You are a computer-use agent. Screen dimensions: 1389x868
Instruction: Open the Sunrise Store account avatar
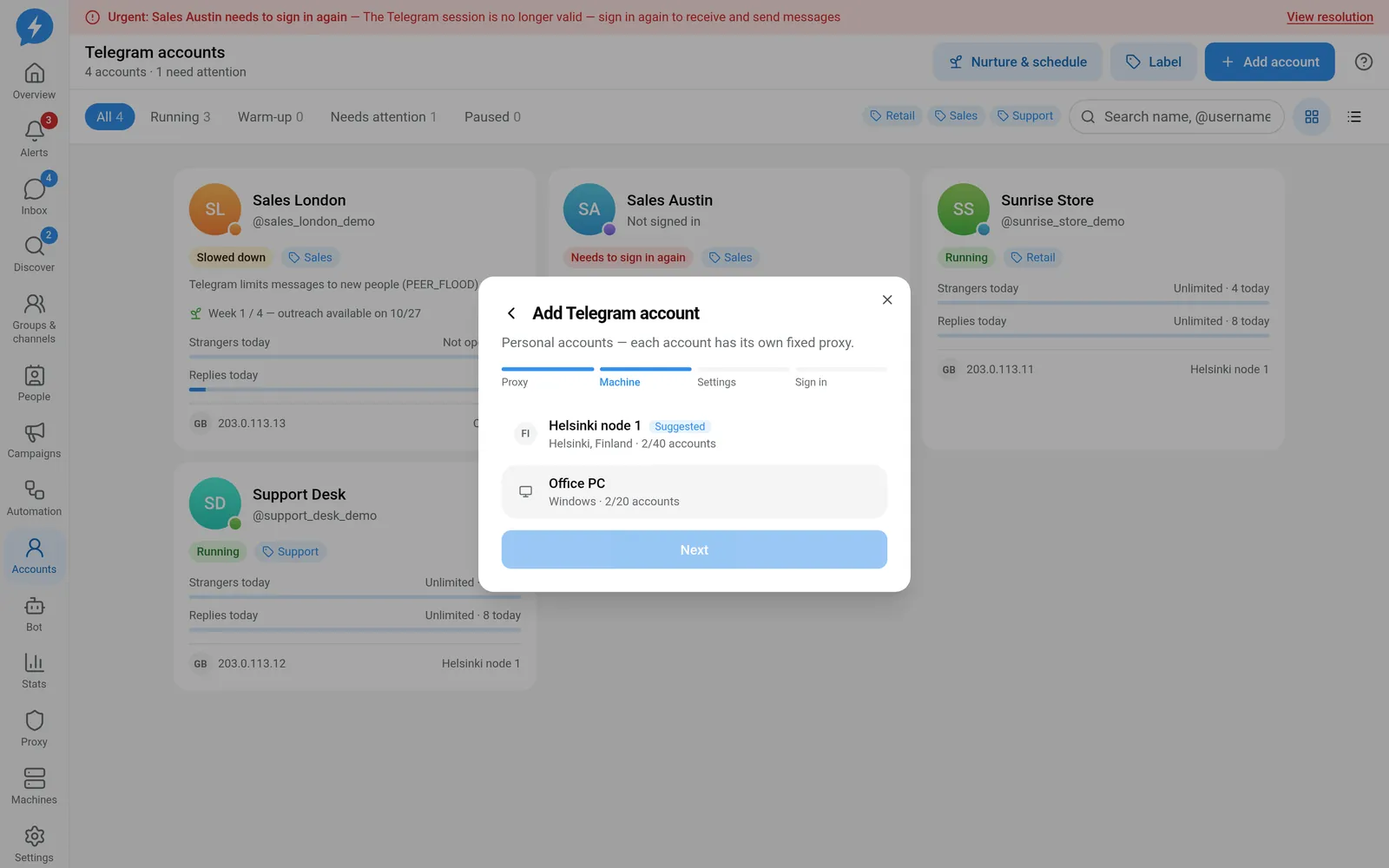coord(964,209)
